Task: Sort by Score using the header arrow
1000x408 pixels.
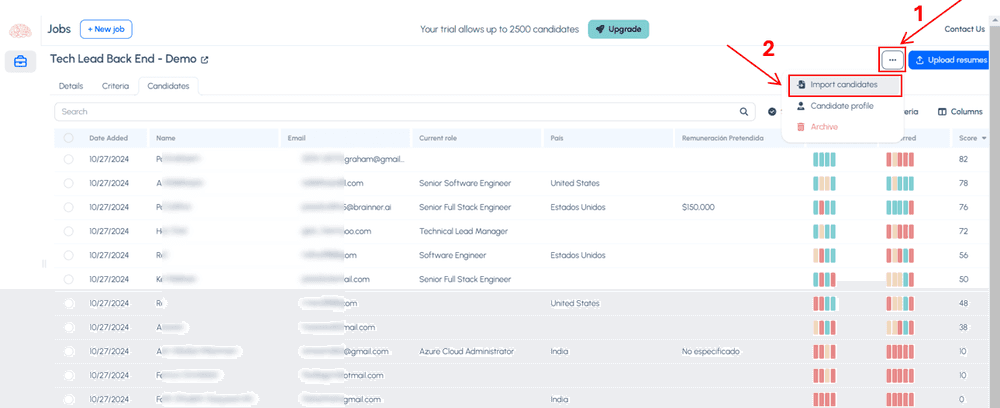Action: click(x=984, y=138)
